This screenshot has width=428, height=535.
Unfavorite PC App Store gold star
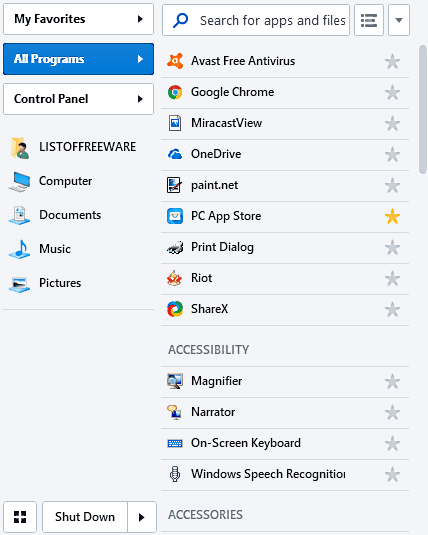click(x=393, y=217)
